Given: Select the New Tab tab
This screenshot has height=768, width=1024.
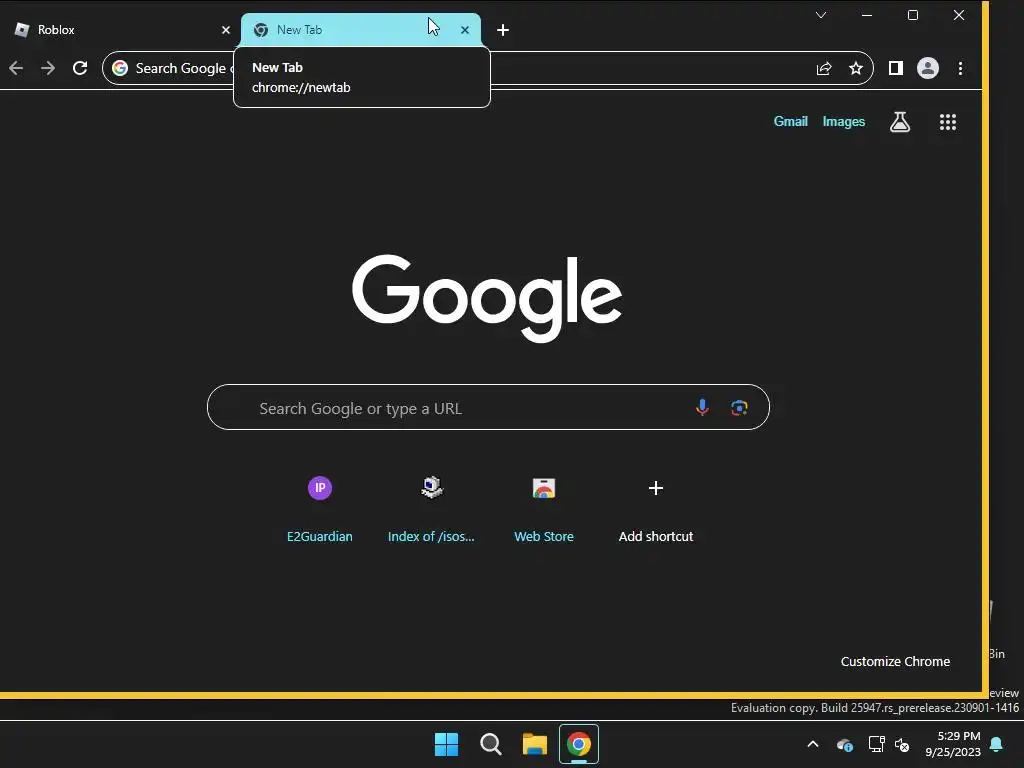Looking at the screenshot, I should (x=360, y=30).
